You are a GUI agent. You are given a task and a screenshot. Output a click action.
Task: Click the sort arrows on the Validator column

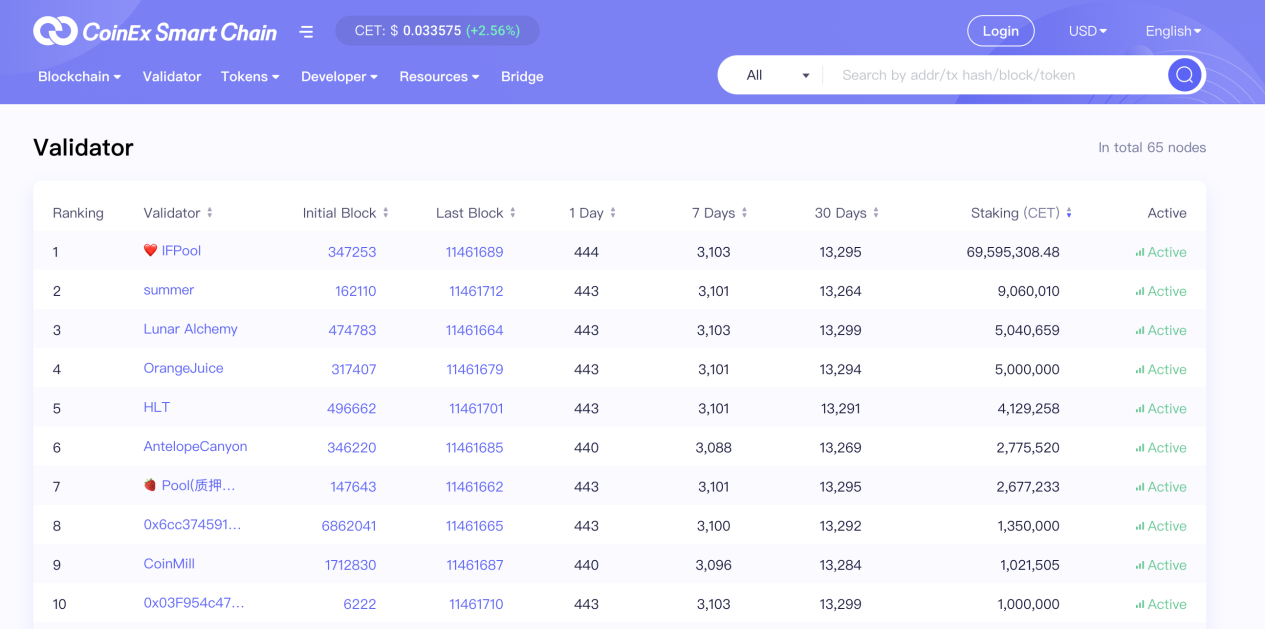pyautogui.click(x=207, y=212)
